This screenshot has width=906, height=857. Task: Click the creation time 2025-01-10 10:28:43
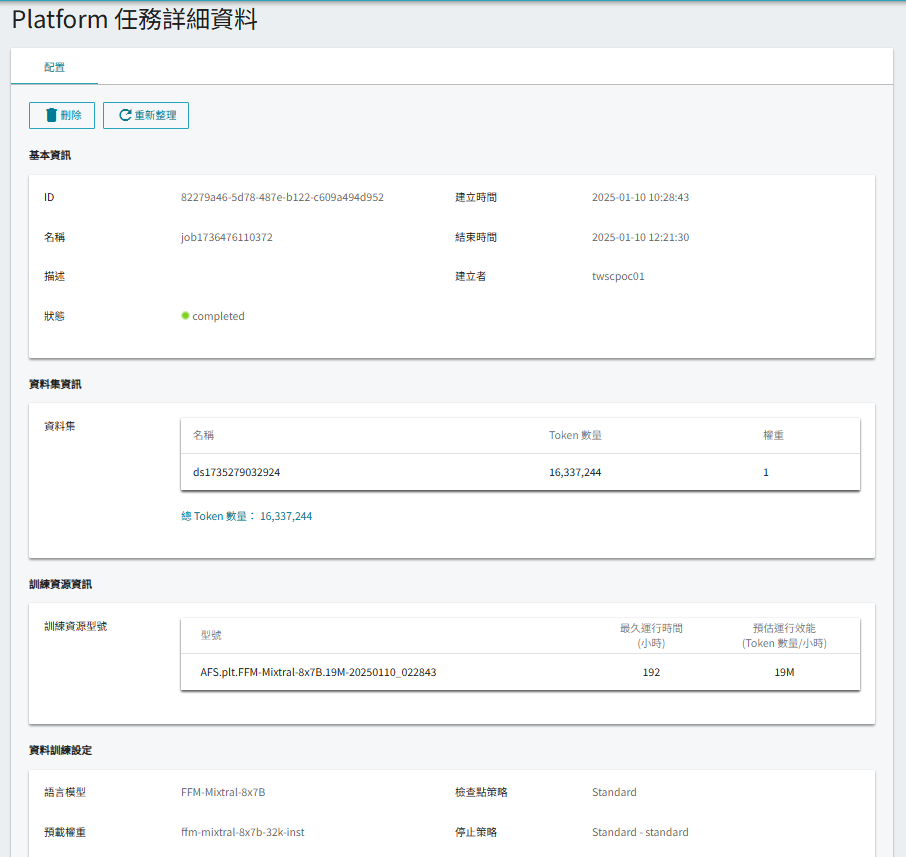(x=640, y=197)
